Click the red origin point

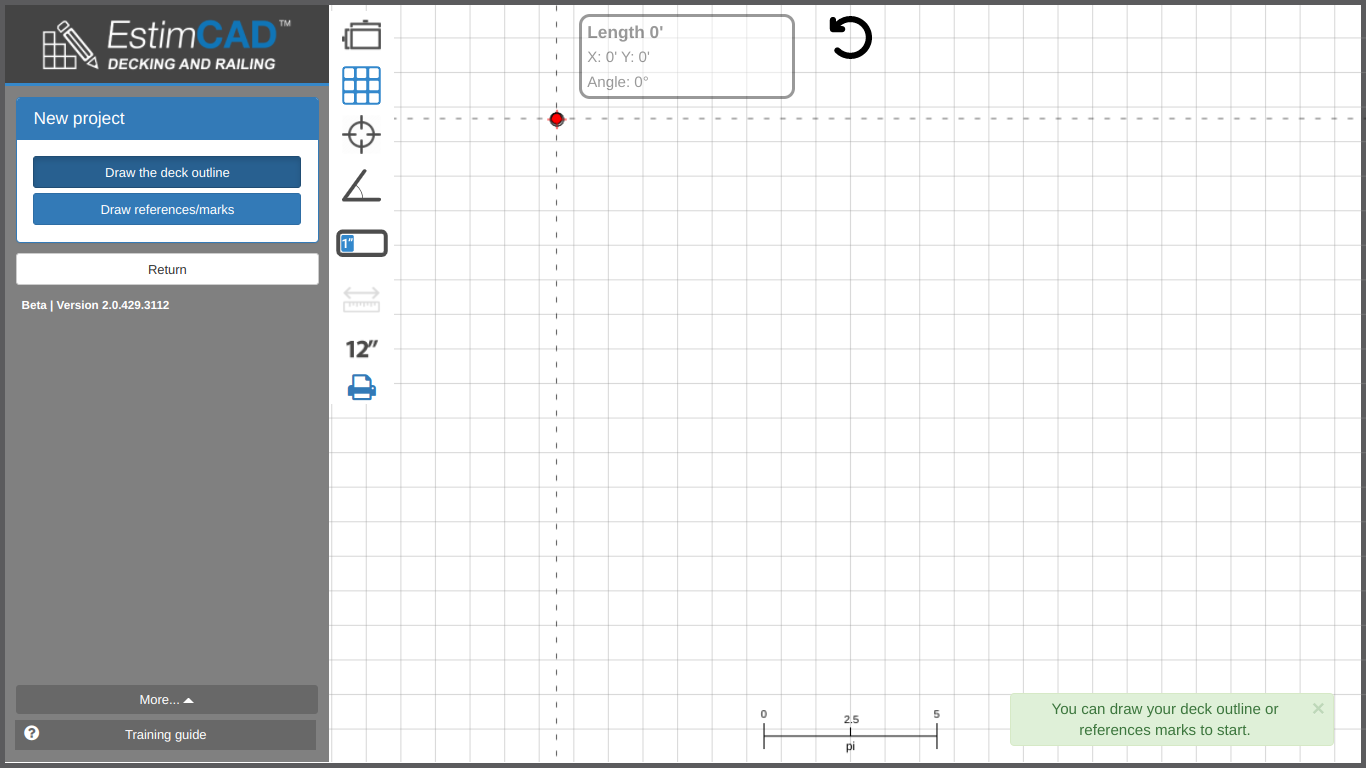[x=557, y=119]
